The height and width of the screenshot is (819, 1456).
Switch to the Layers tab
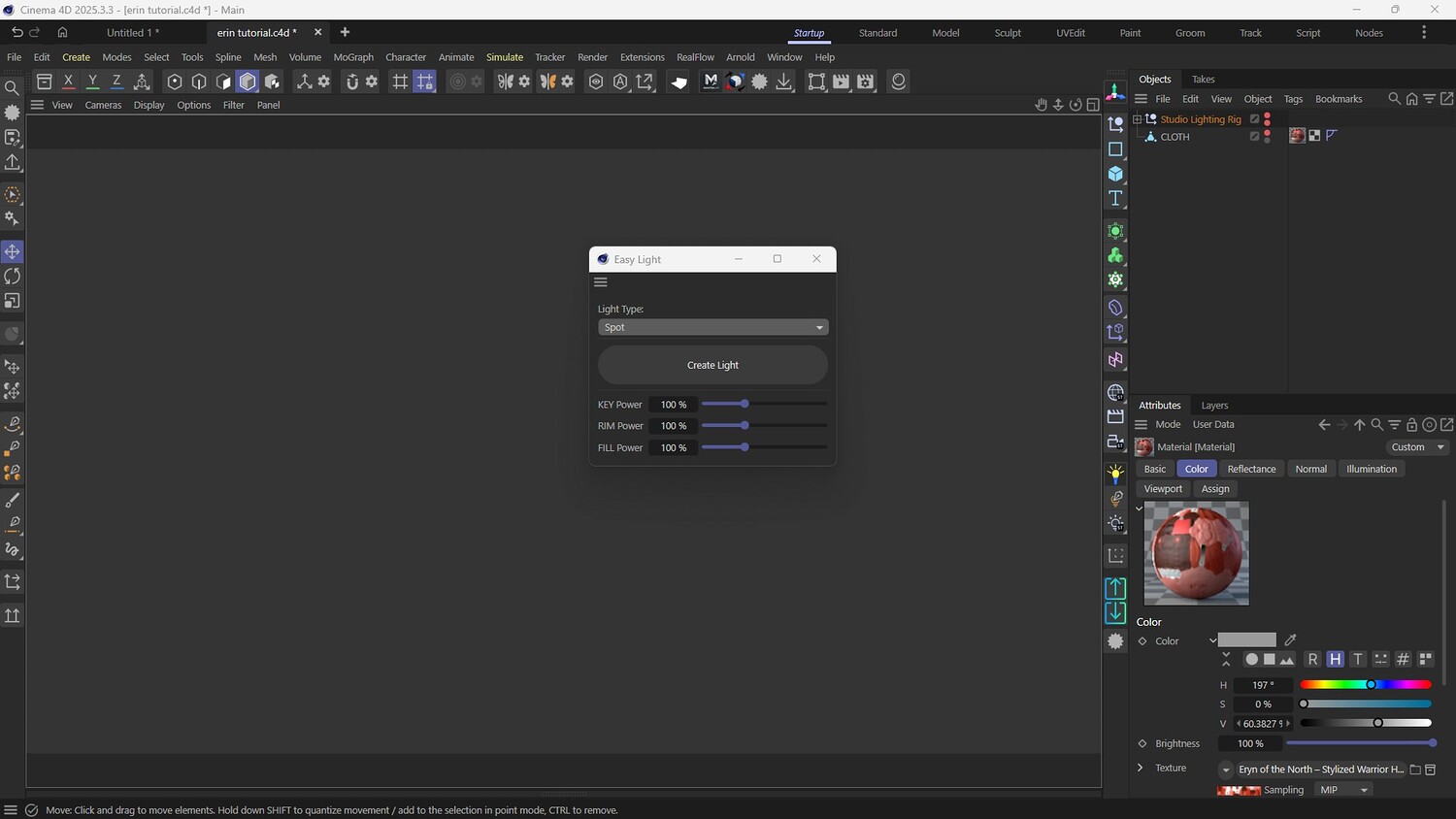(1214, 406)
